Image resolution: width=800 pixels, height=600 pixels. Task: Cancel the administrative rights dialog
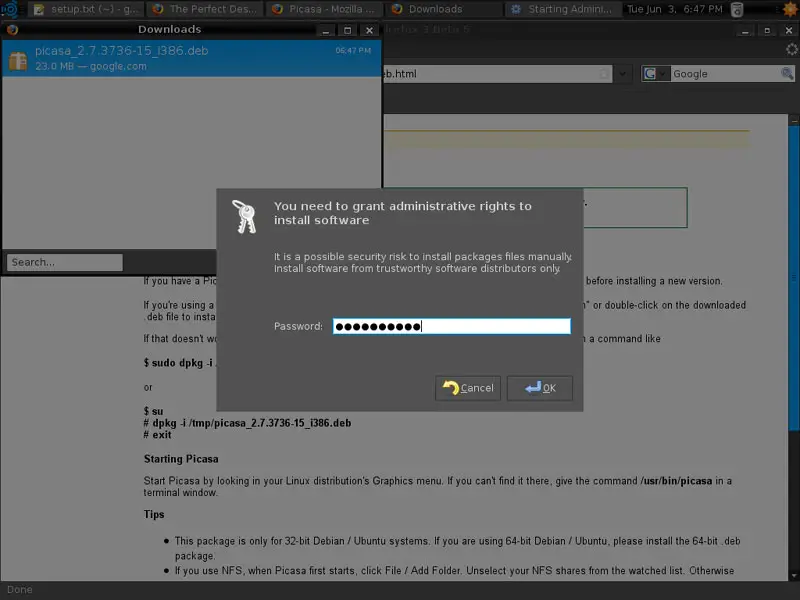pyautogui.click(x=468, y=388)
